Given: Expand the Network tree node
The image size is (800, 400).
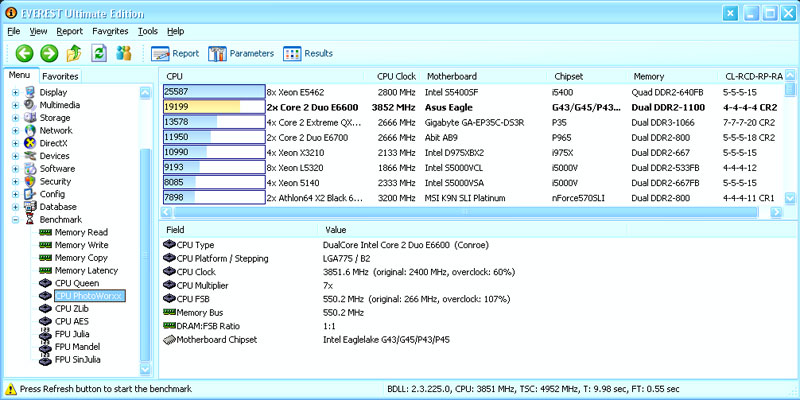Looking at the screenshot, I should coord(15,131).
